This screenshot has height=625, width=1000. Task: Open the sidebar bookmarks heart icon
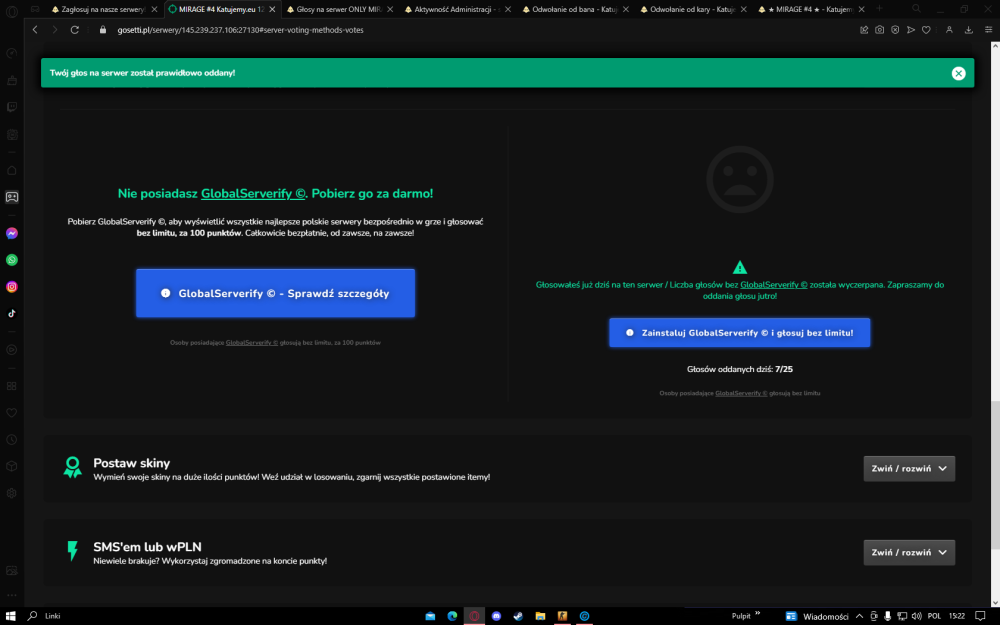tap(11, 413)
